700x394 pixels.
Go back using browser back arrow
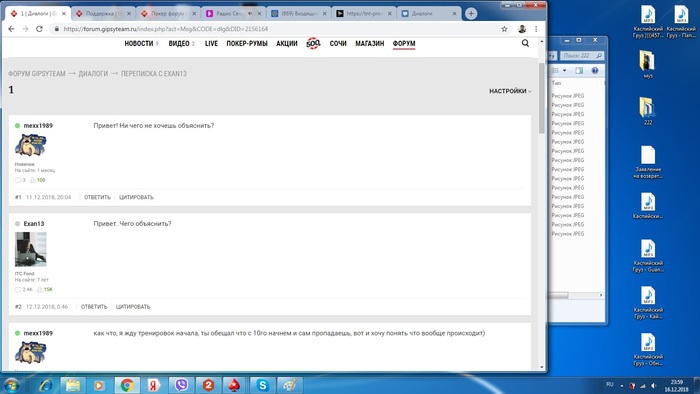click(11, 29)
